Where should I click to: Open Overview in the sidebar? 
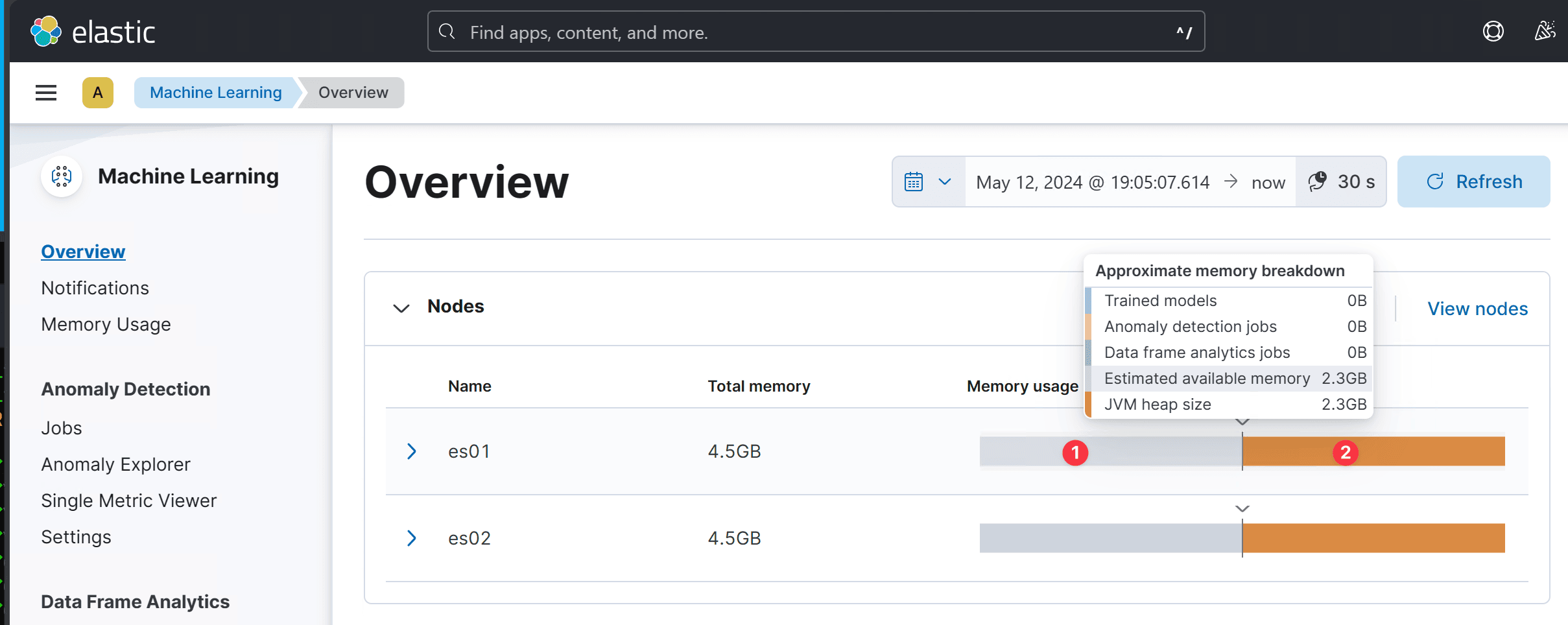coord(83,252)
